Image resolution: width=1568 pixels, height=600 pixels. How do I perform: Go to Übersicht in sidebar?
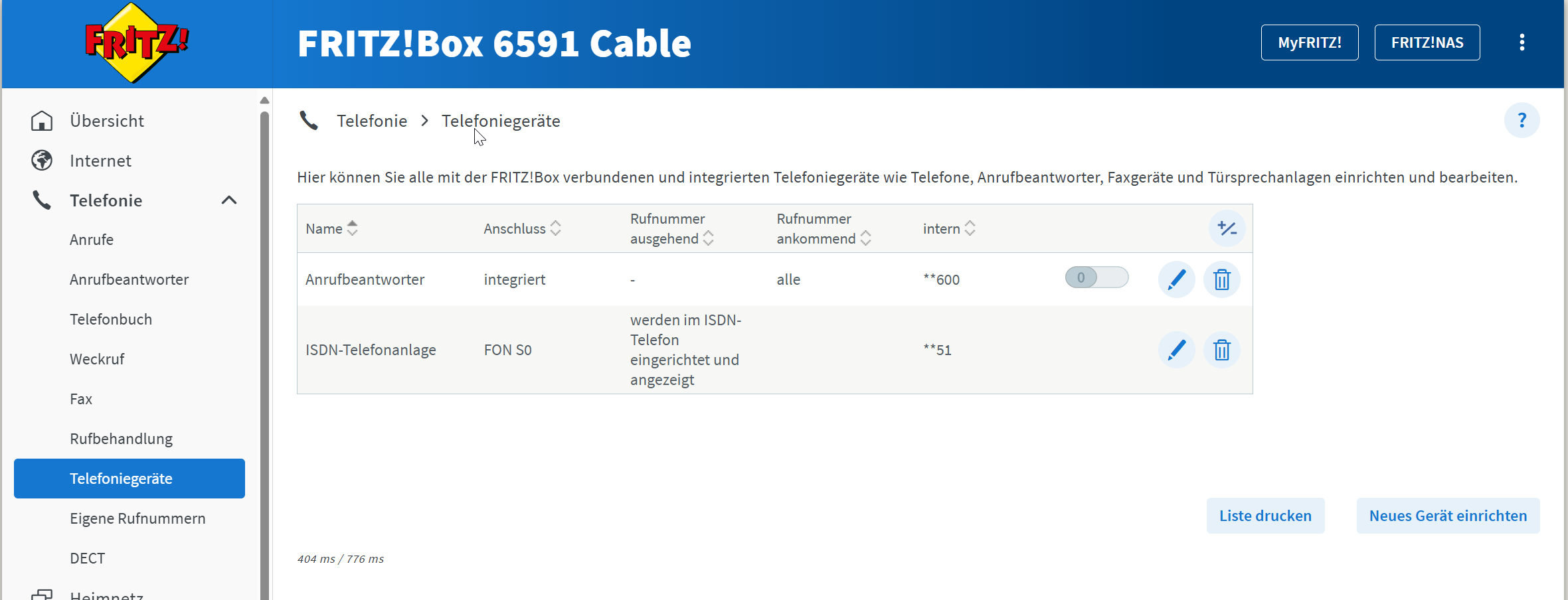(107, 121)
